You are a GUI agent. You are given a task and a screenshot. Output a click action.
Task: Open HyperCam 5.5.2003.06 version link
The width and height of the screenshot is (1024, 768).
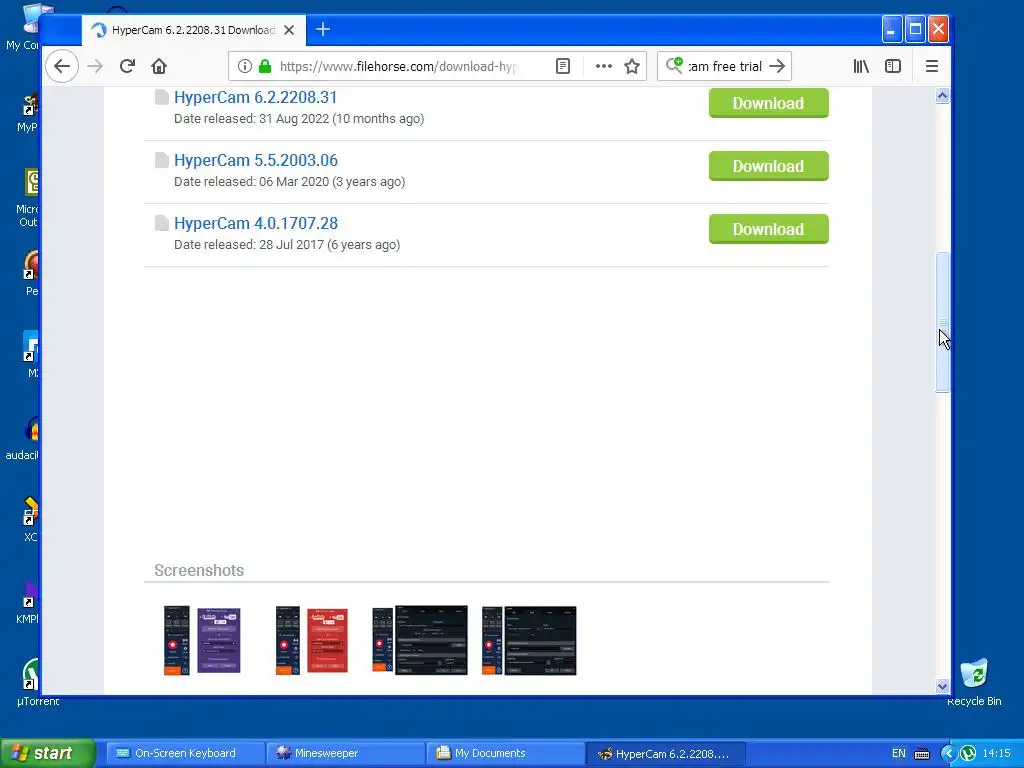[255, 160]
